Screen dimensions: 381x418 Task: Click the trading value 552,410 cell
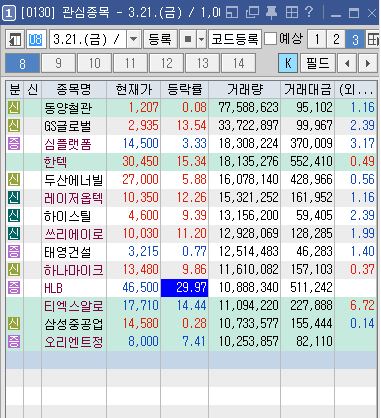(311, 162)
